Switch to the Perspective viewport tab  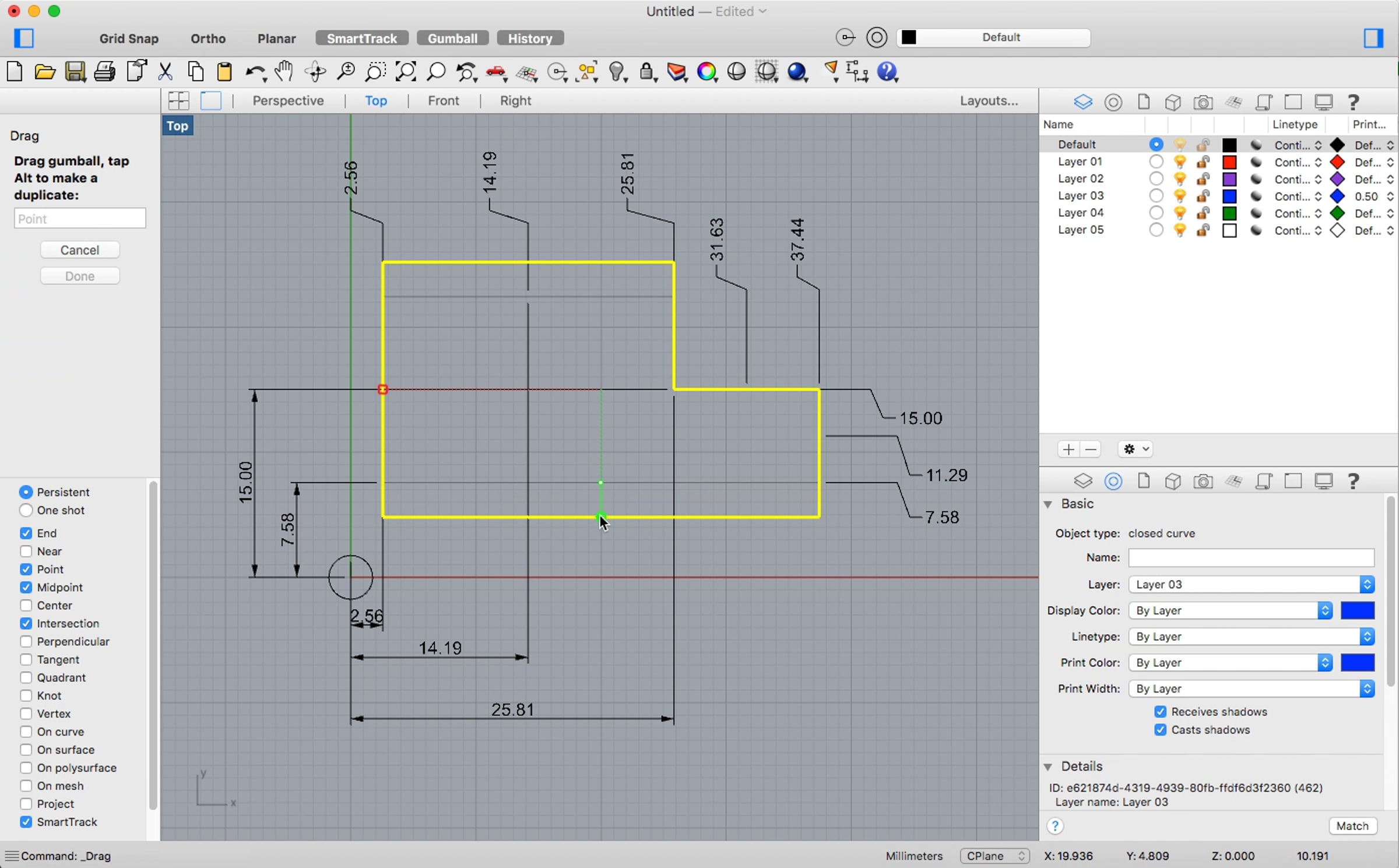(288, 101)
